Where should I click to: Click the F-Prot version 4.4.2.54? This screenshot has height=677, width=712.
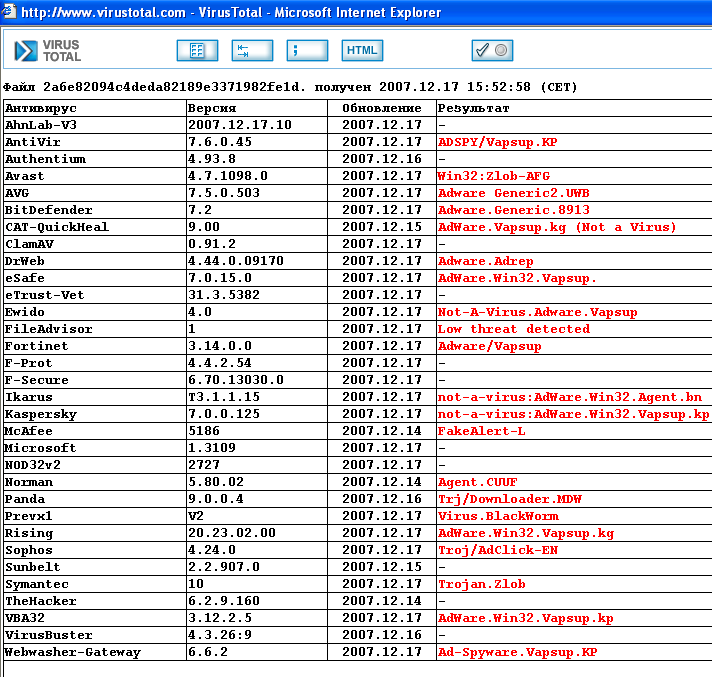coord(220,363)
